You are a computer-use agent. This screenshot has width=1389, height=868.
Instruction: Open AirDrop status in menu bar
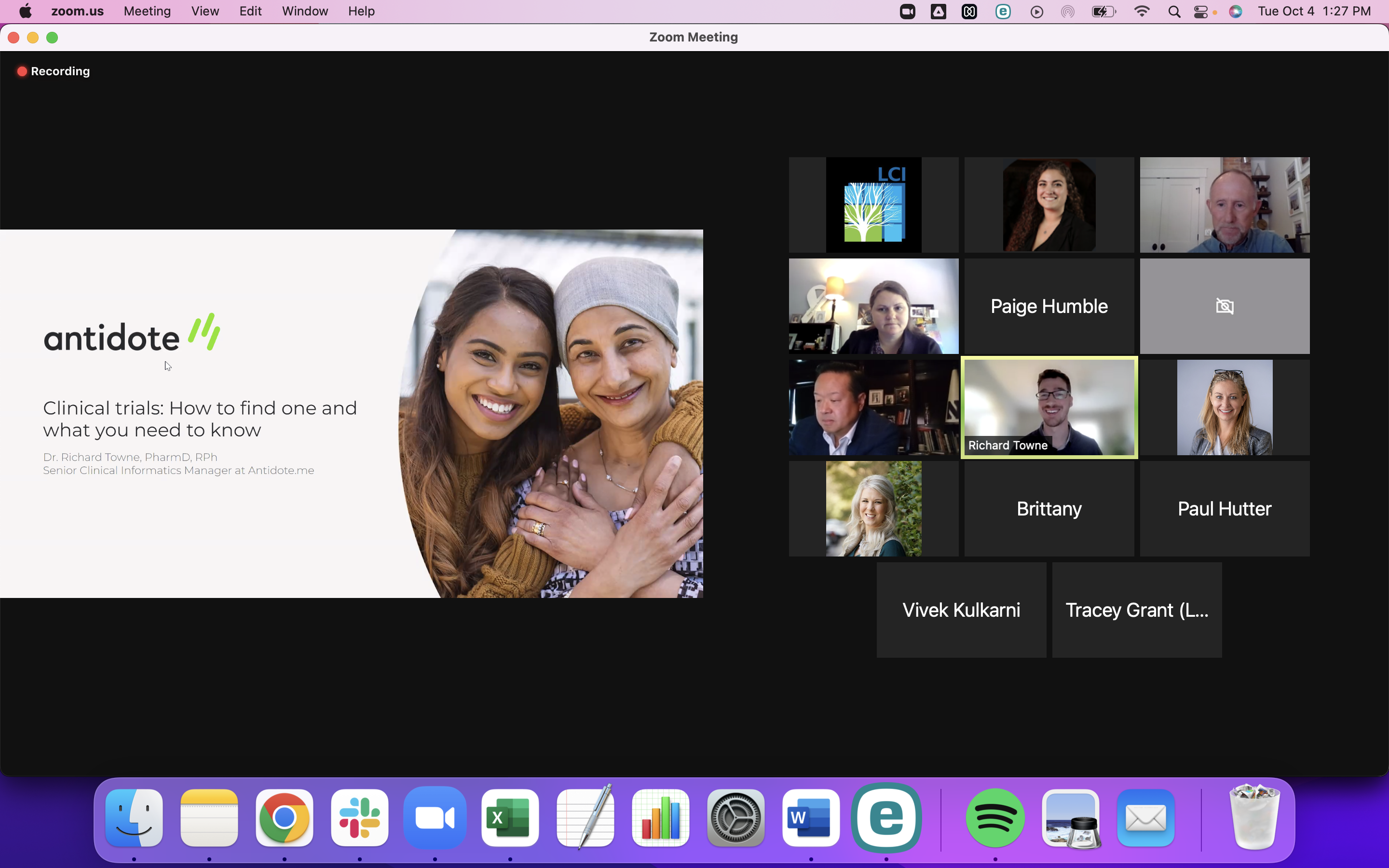pyautogui.click(x=1068, y=12)
